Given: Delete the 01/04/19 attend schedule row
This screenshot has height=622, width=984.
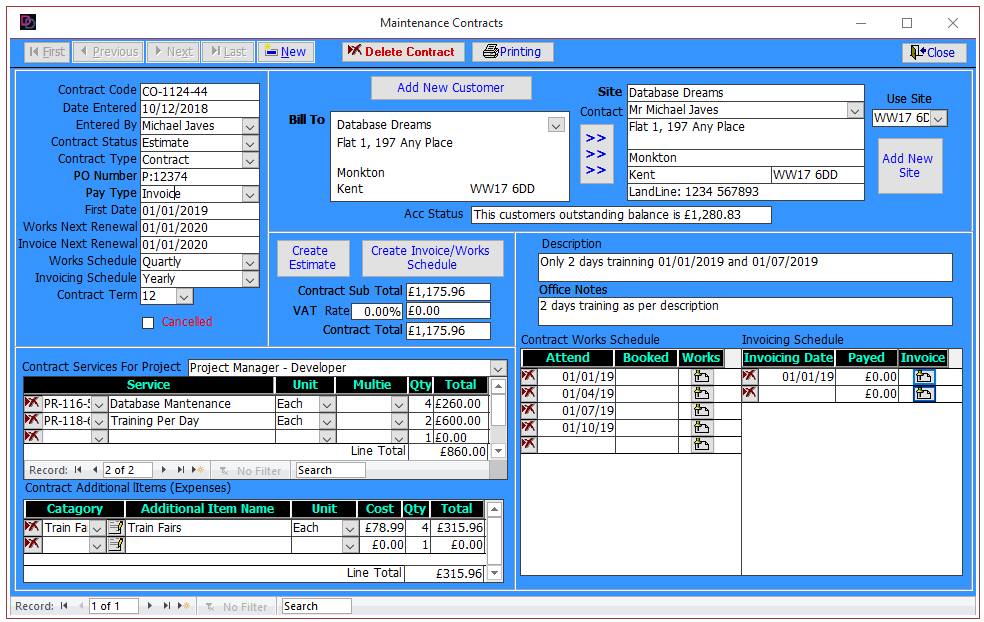Looking at the screenshot, I should (x=529, y=393).
